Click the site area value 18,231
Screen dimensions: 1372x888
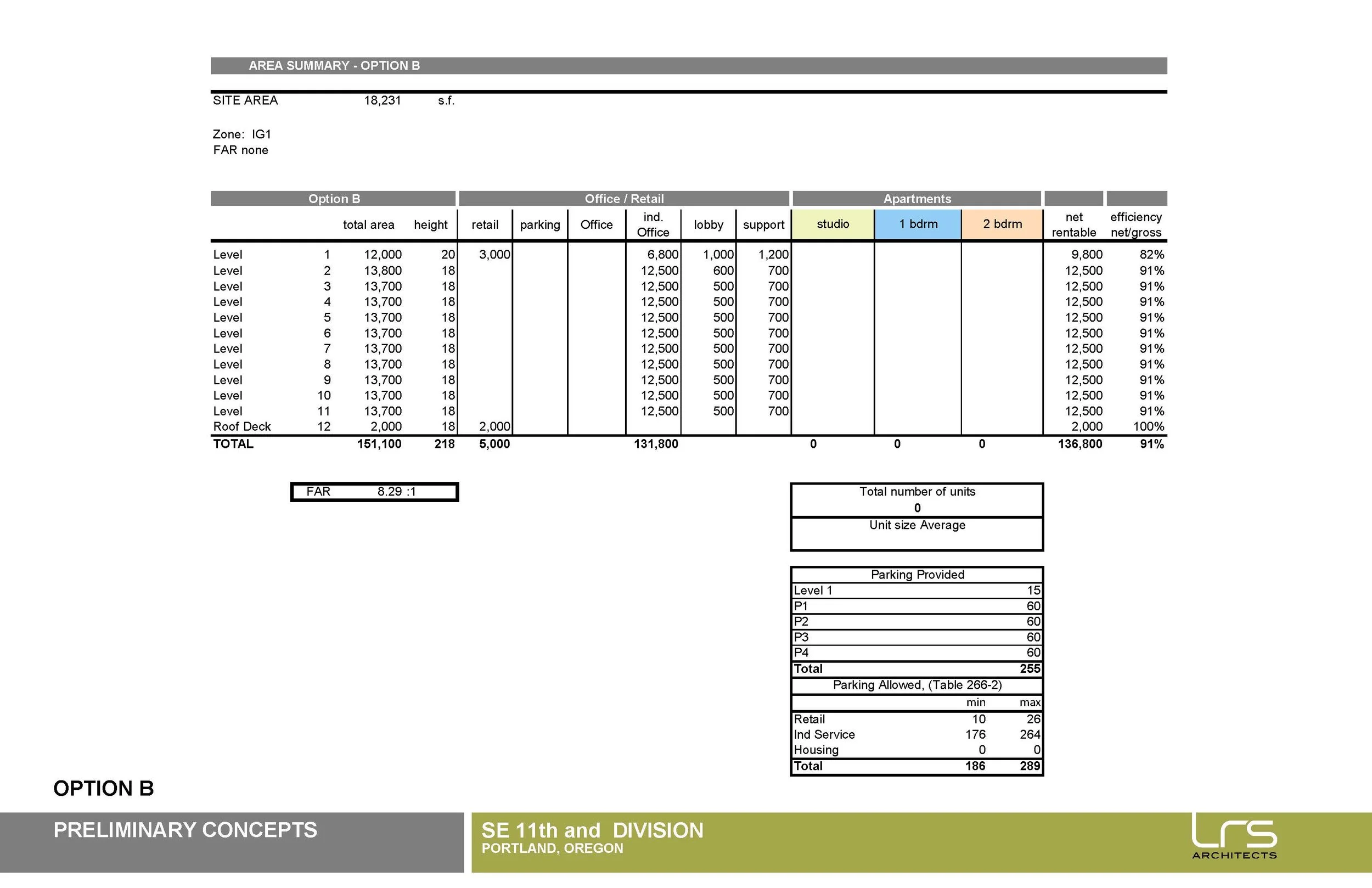[x=382, y=100]
